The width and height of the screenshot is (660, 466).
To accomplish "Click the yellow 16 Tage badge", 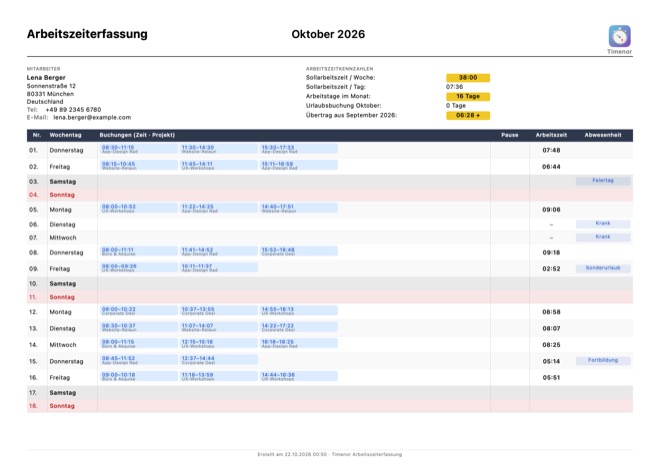I will tap(468, 96).
